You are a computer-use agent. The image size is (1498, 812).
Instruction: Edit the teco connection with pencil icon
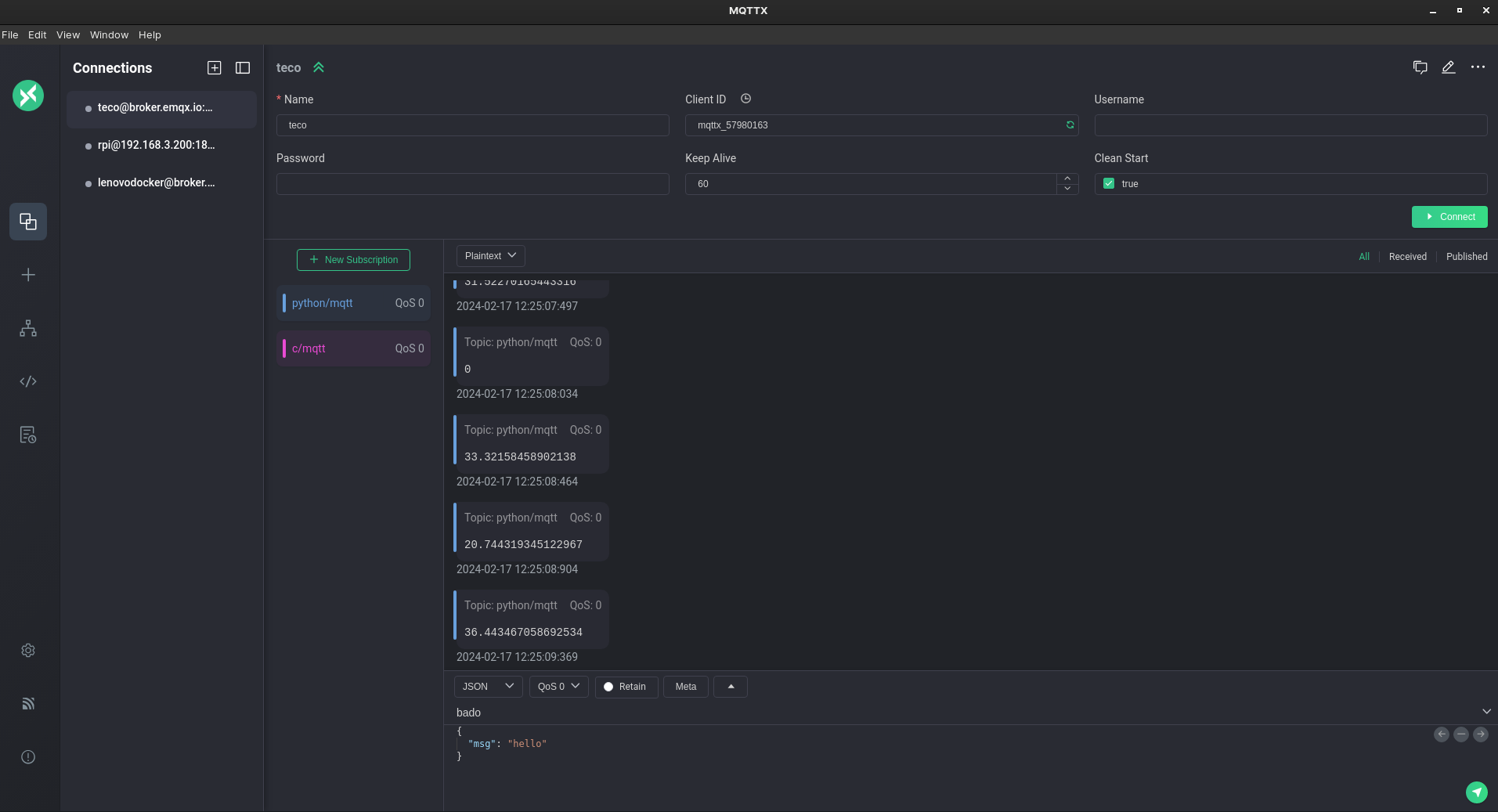(1449, 67)
